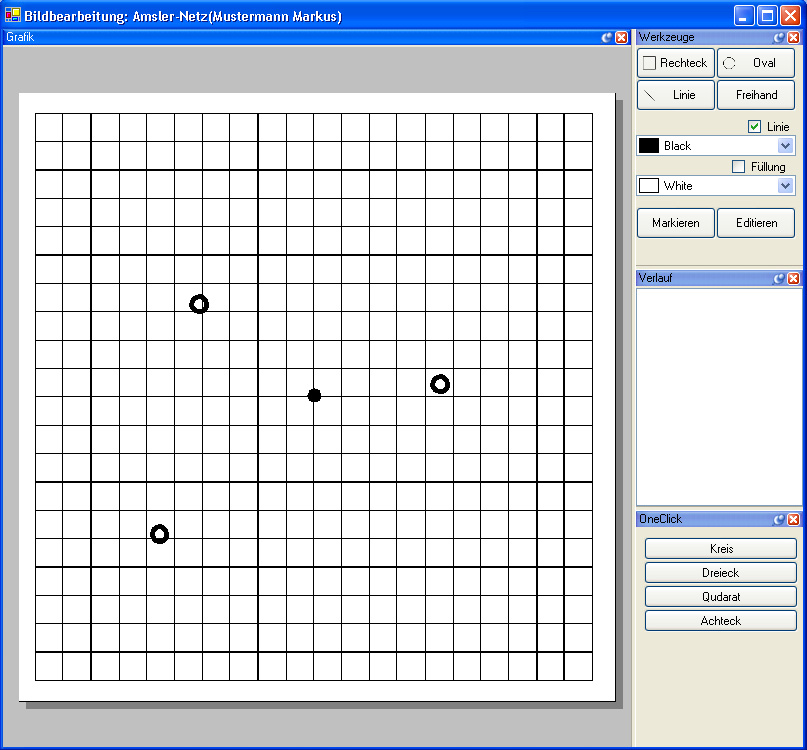
Task: Click the Werkzeuge panel title
Action: click(666, 37)
